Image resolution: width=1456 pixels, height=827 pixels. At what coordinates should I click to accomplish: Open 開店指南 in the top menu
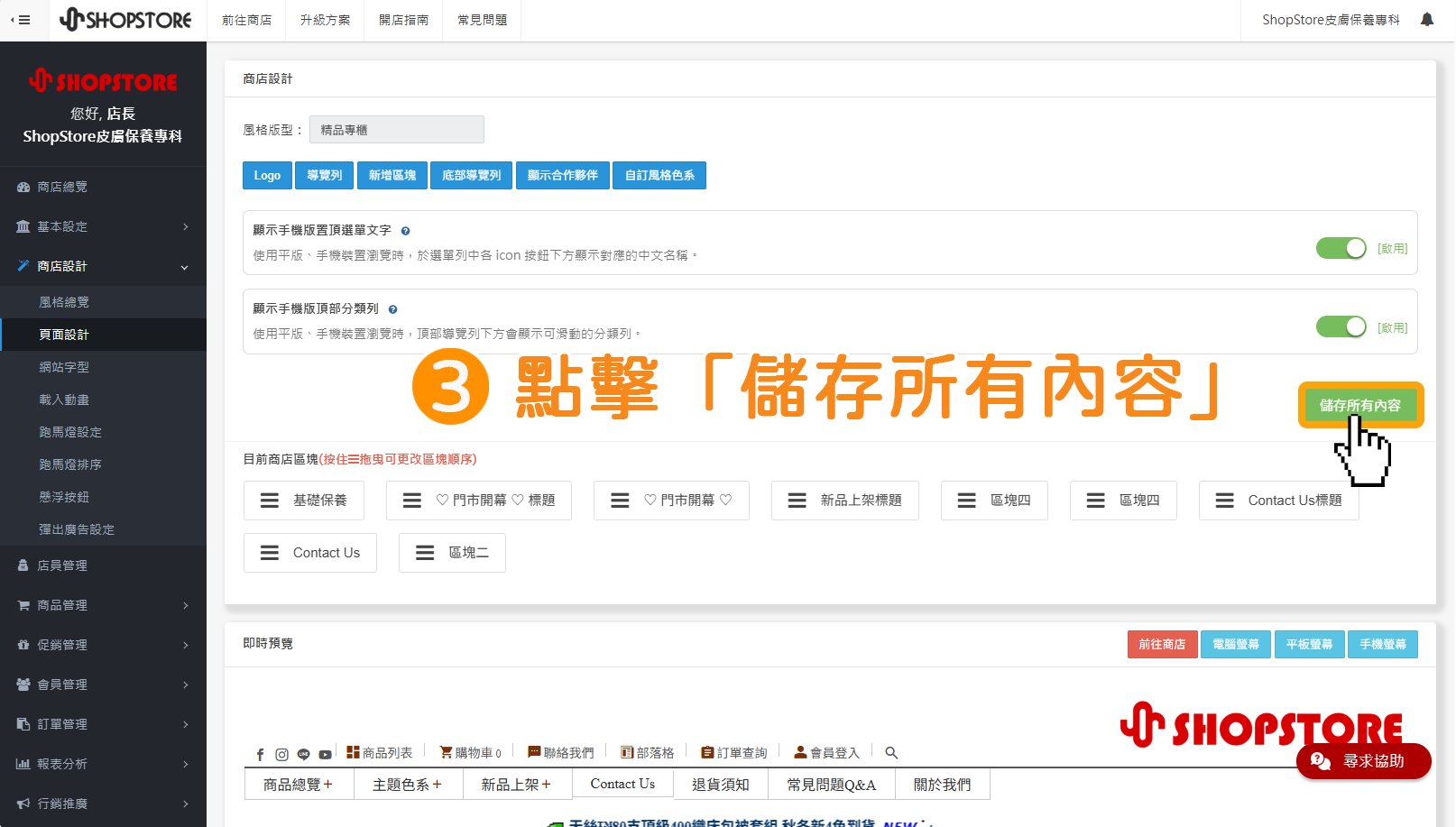pos(403,20)
